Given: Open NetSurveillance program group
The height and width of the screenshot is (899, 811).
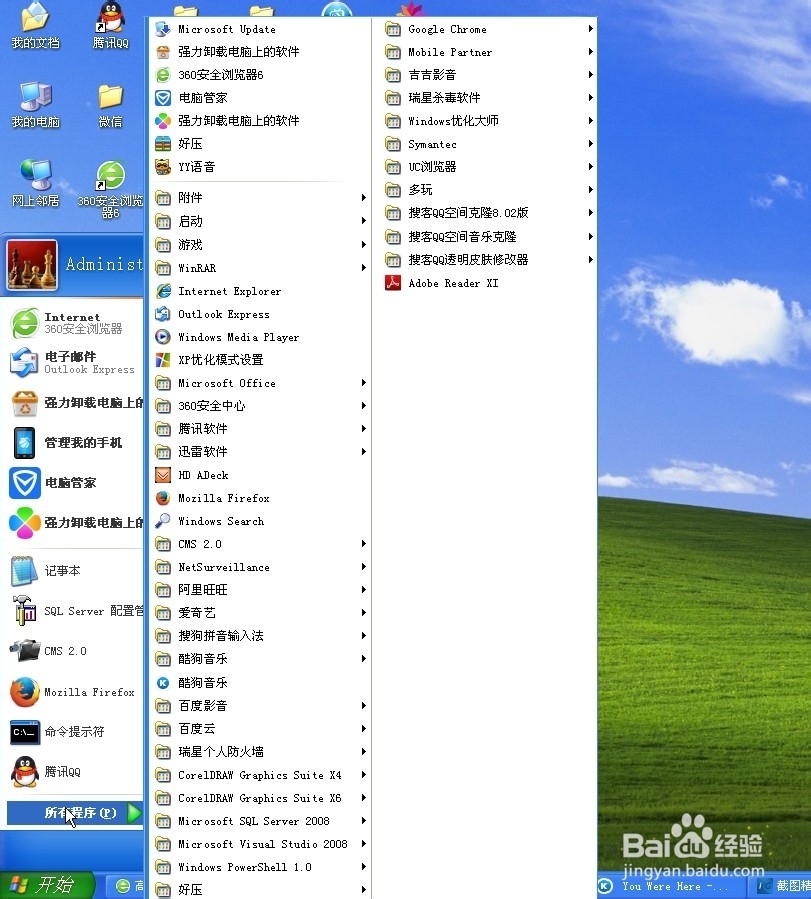Looking at the screenshot, I should point(260,567).
